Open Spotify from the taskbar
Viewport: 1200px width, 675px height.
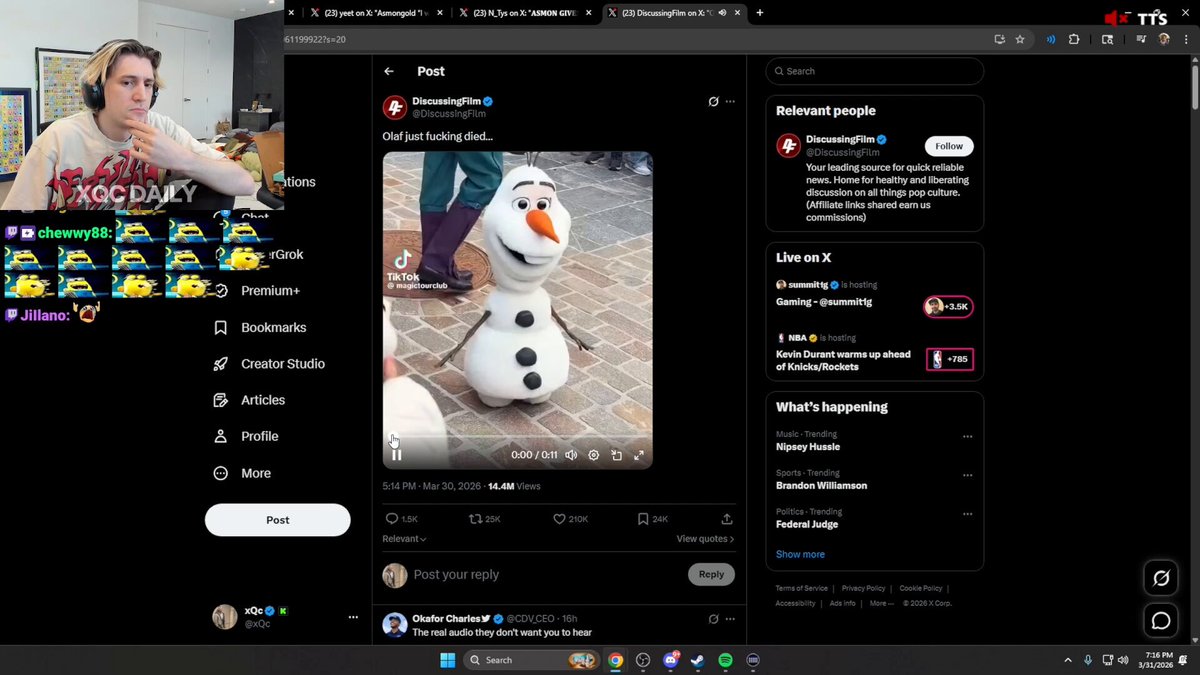[x=726, y=660]
